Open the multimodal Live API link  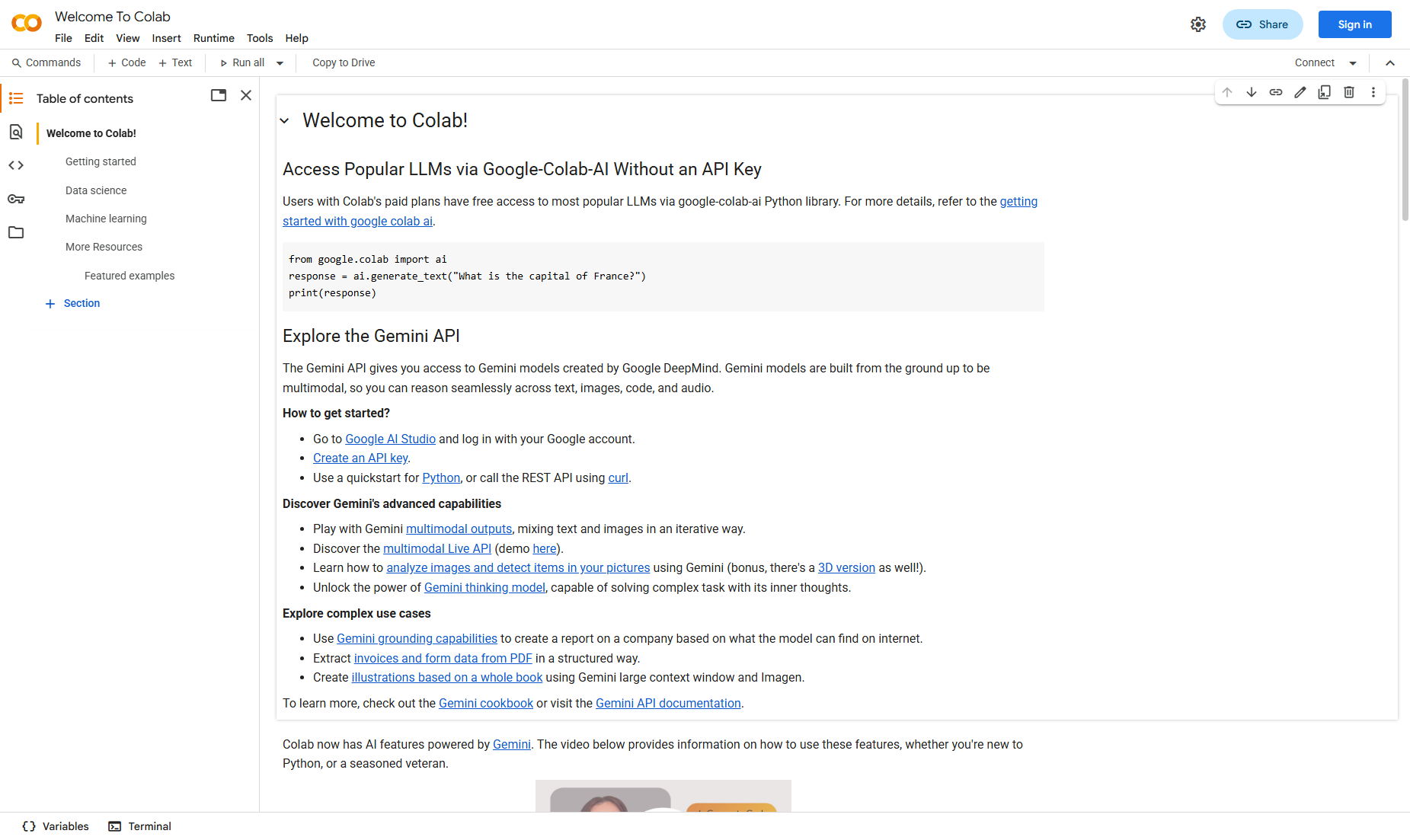point(437,548)
